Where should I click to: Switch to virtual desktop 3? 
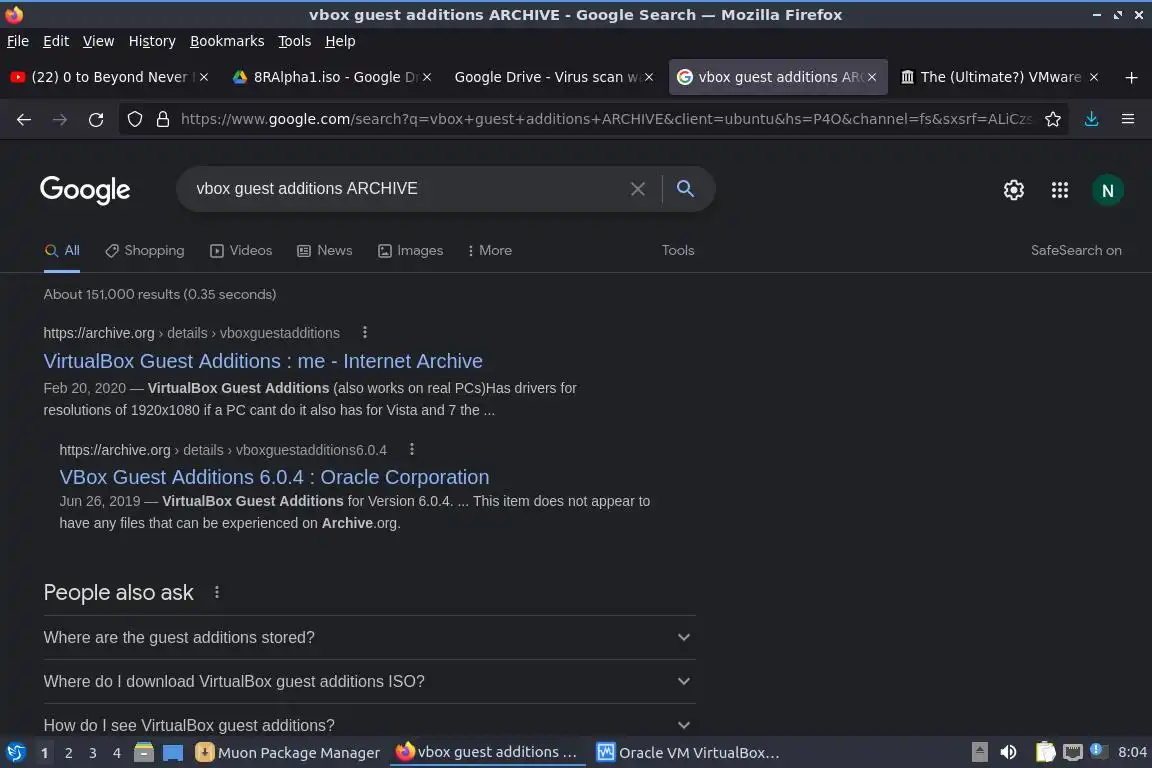[93, 753]
